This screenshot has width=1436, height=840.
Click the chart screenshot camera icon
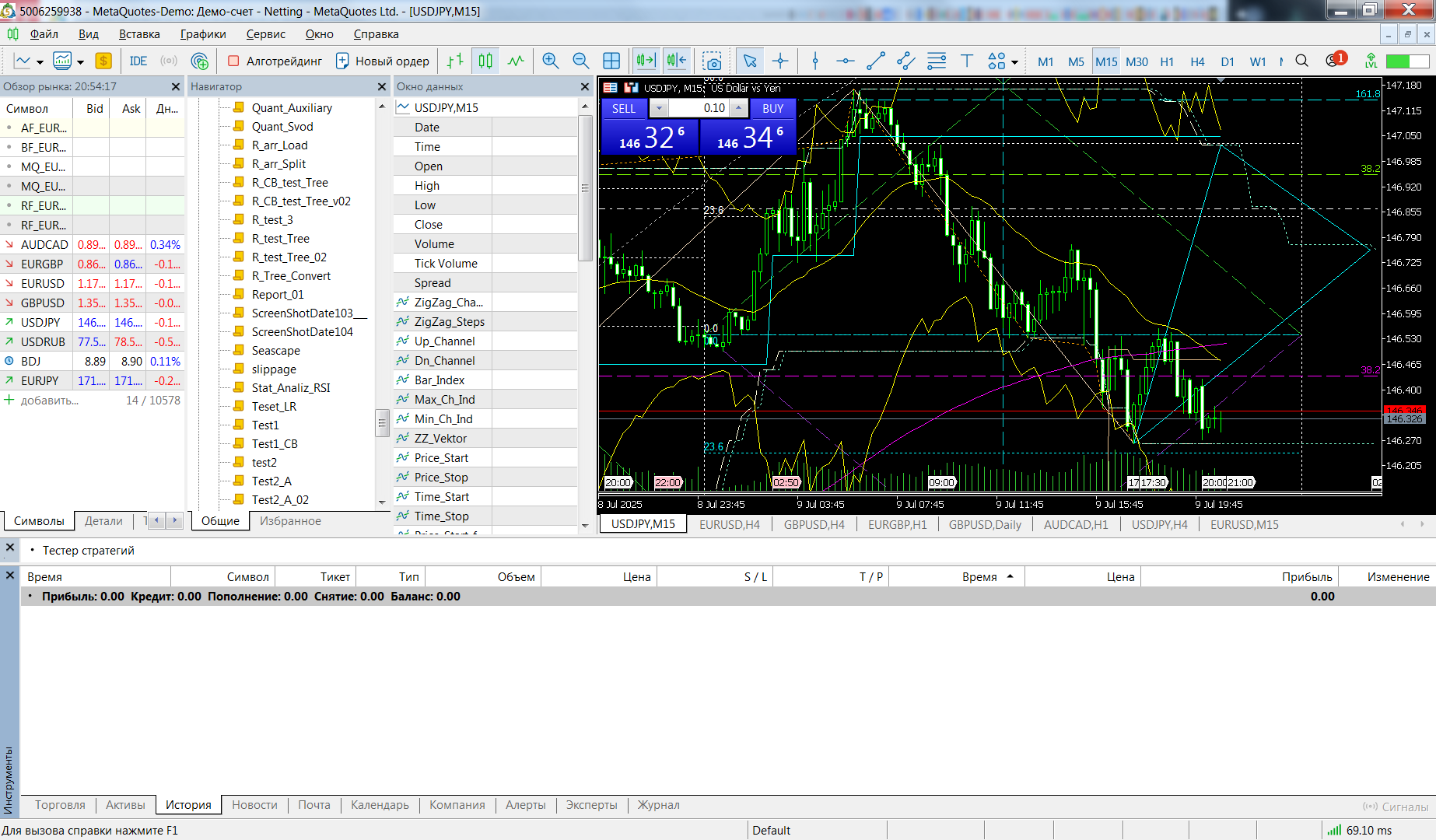[x=712, y=61]
